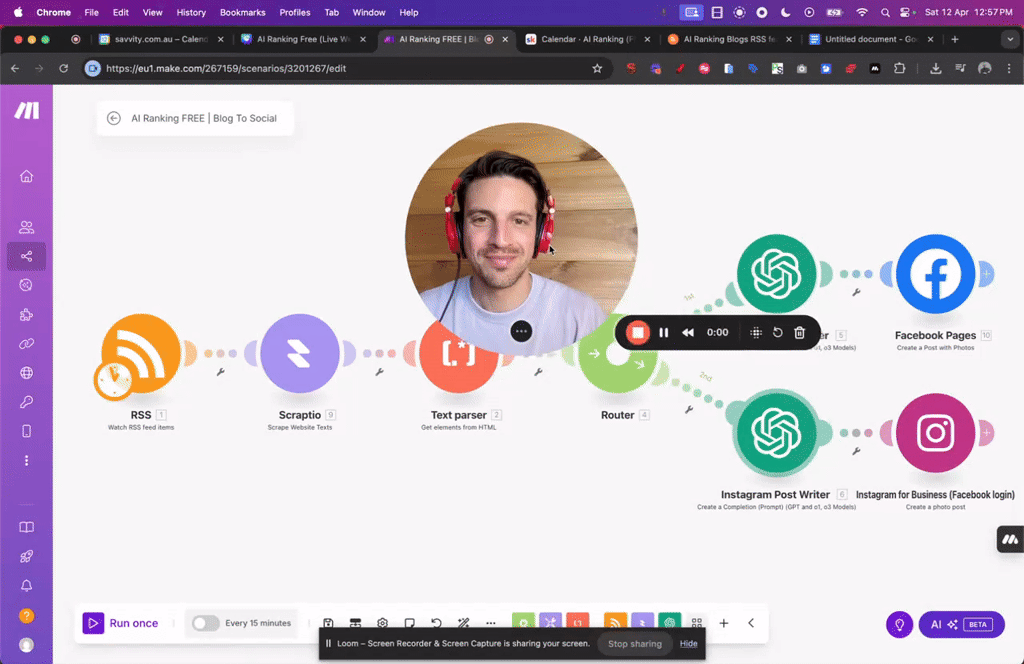The height and width of the screenshot is (664, 1024).
Task: Click the notes icon in bottom toolbar
Action: (409, 624)
